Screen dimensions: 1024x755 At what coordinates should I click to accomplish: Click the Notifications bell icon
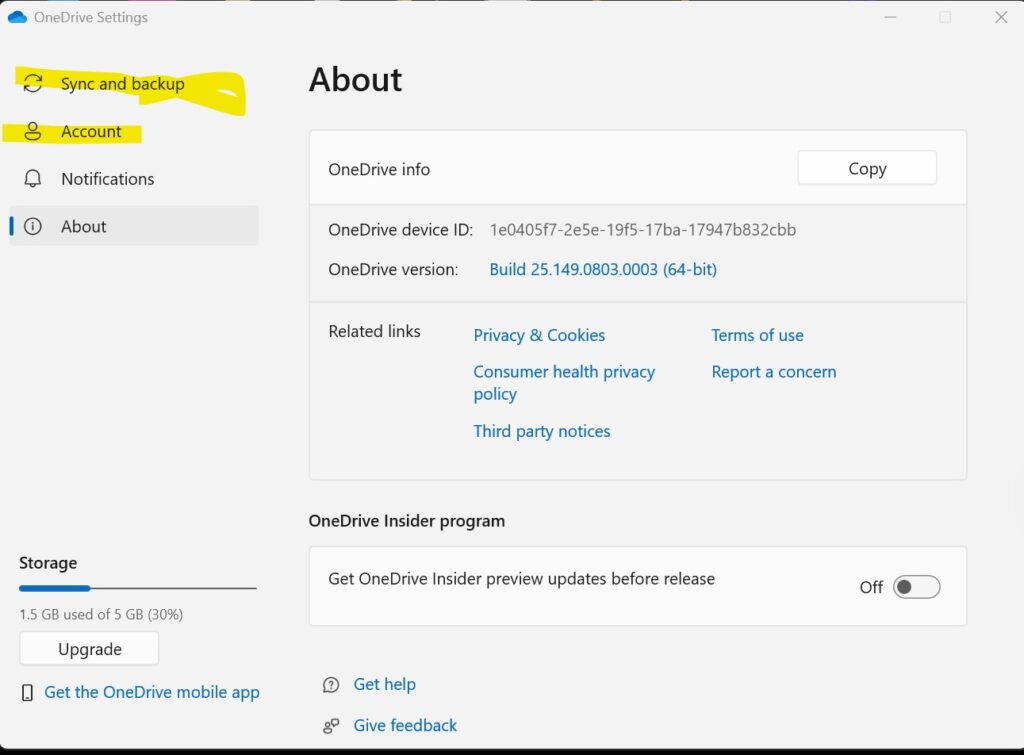click(33, 178)
